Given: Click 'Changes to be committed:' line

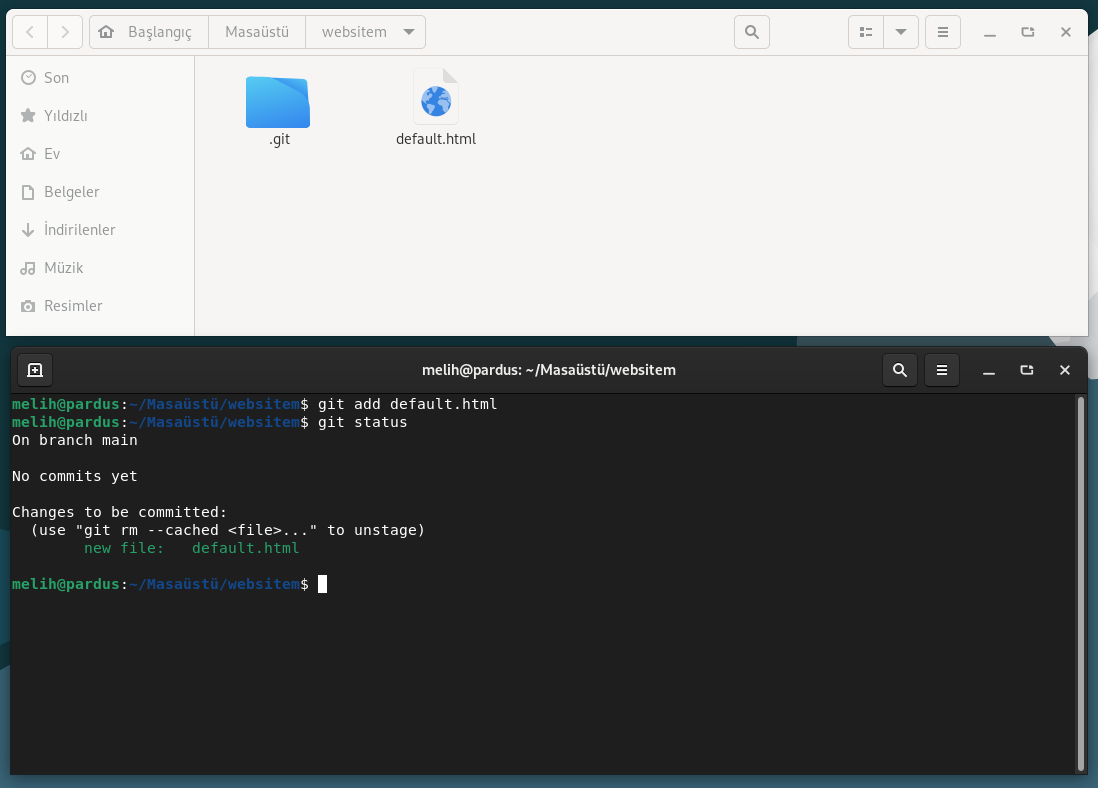Looking at the screenshot, I should pyautogui.click(x=120, y=512).
